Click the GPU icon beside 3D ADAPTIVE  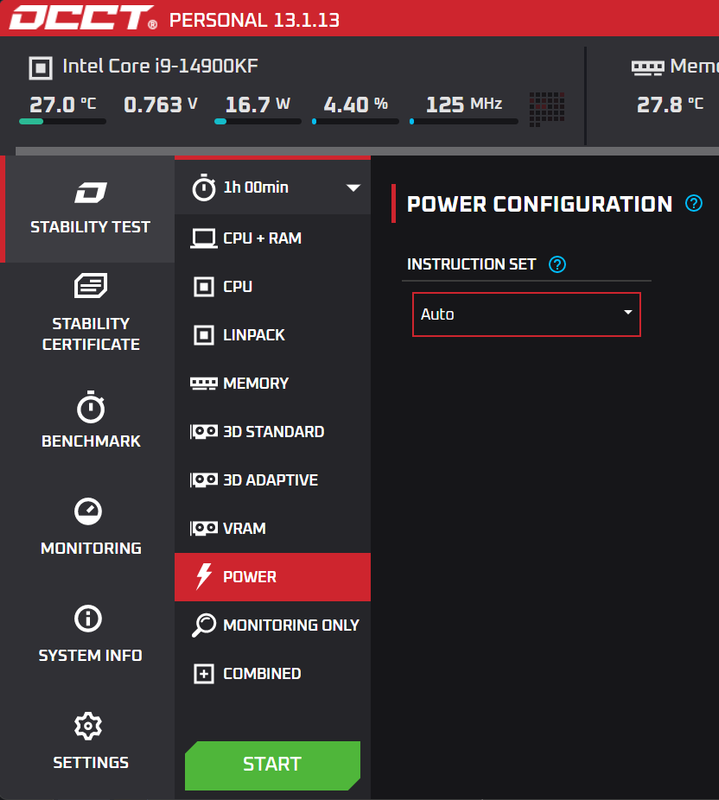coord(204,480)
